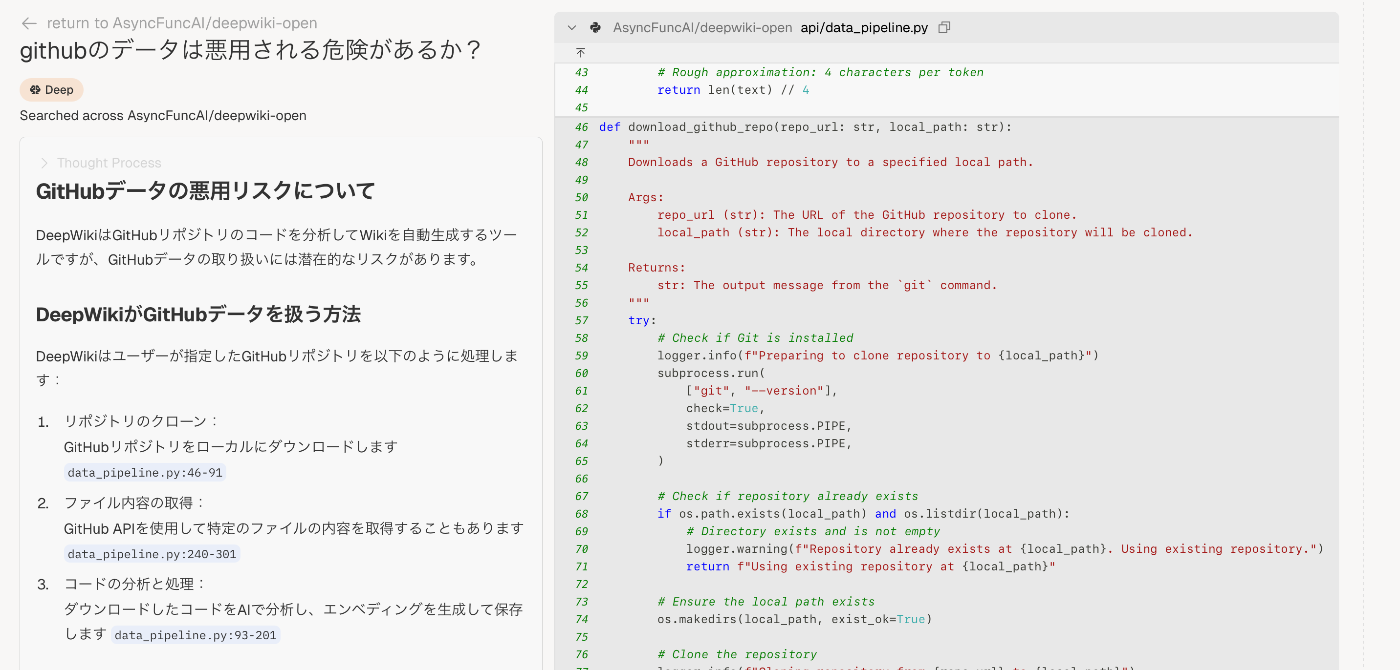
Task: Click code line return len(text) // 4
Action: pyautogui.click(x=733, y=90)
